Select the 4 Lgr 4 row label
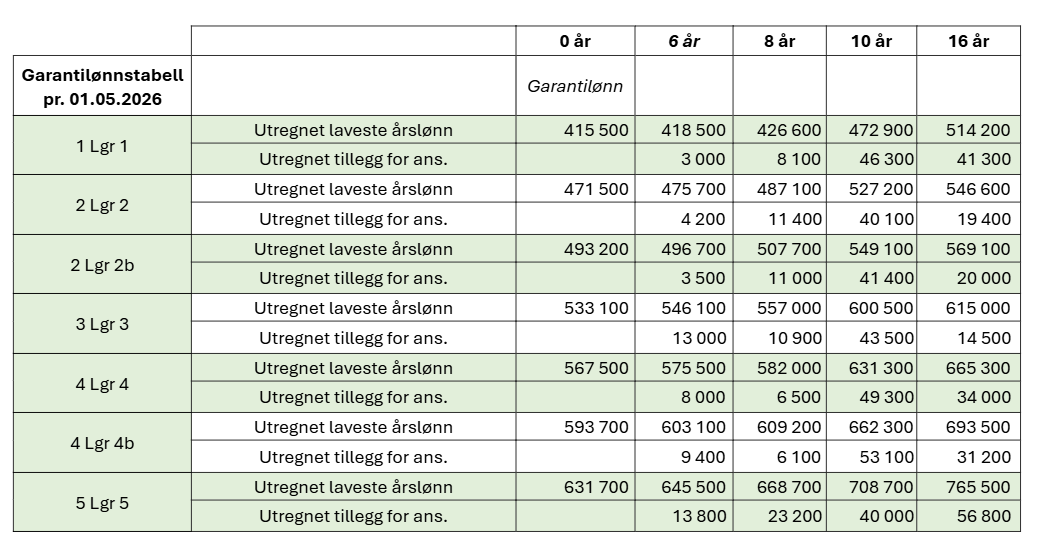 [103, 384]
